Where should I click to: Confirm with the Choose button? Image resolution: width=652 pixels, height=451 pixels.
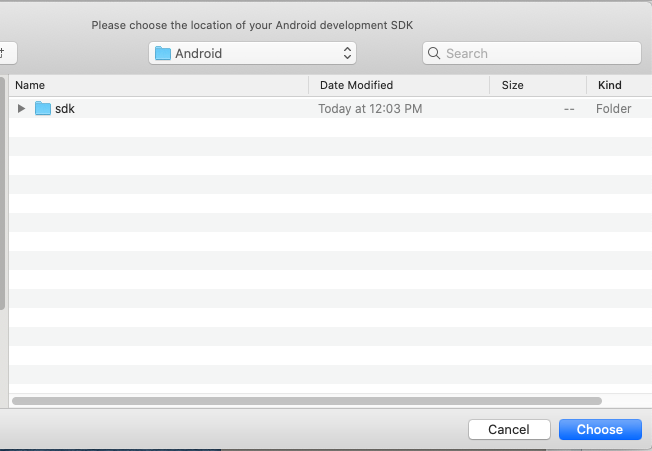coord(600,429)
